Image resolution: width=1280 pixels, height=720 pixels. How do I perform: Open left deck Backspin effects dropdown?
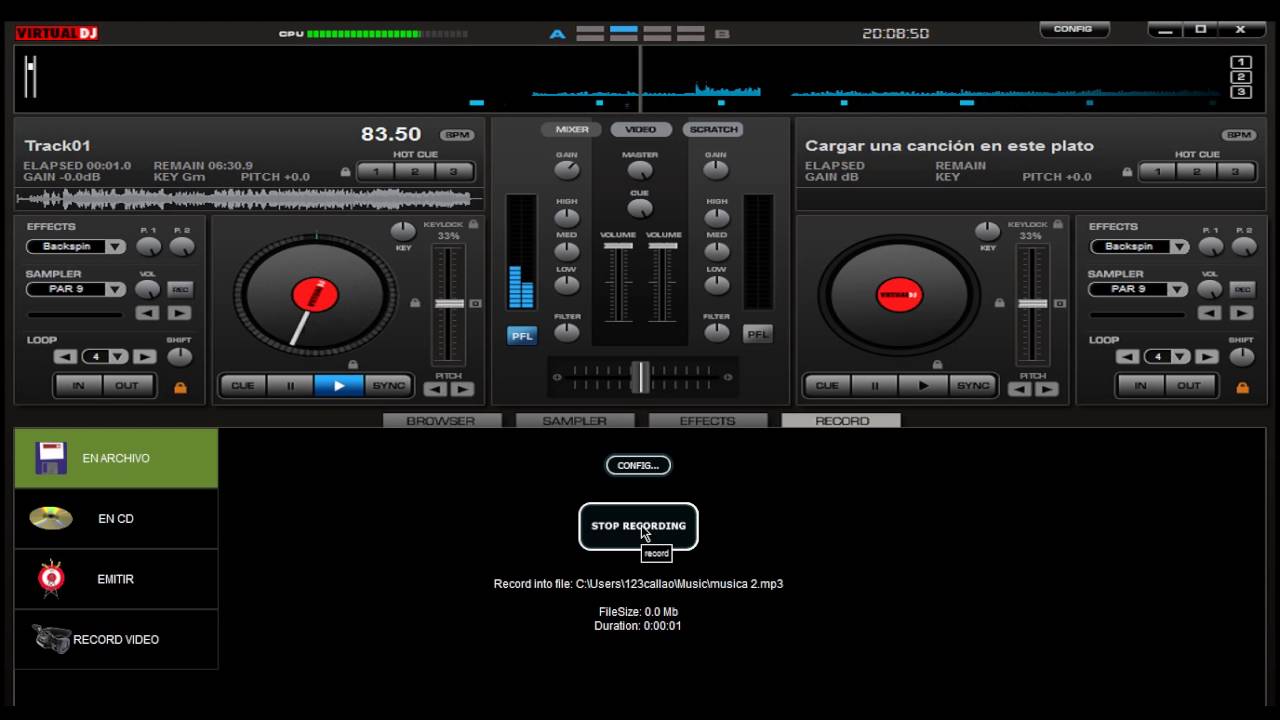(116, 246)
